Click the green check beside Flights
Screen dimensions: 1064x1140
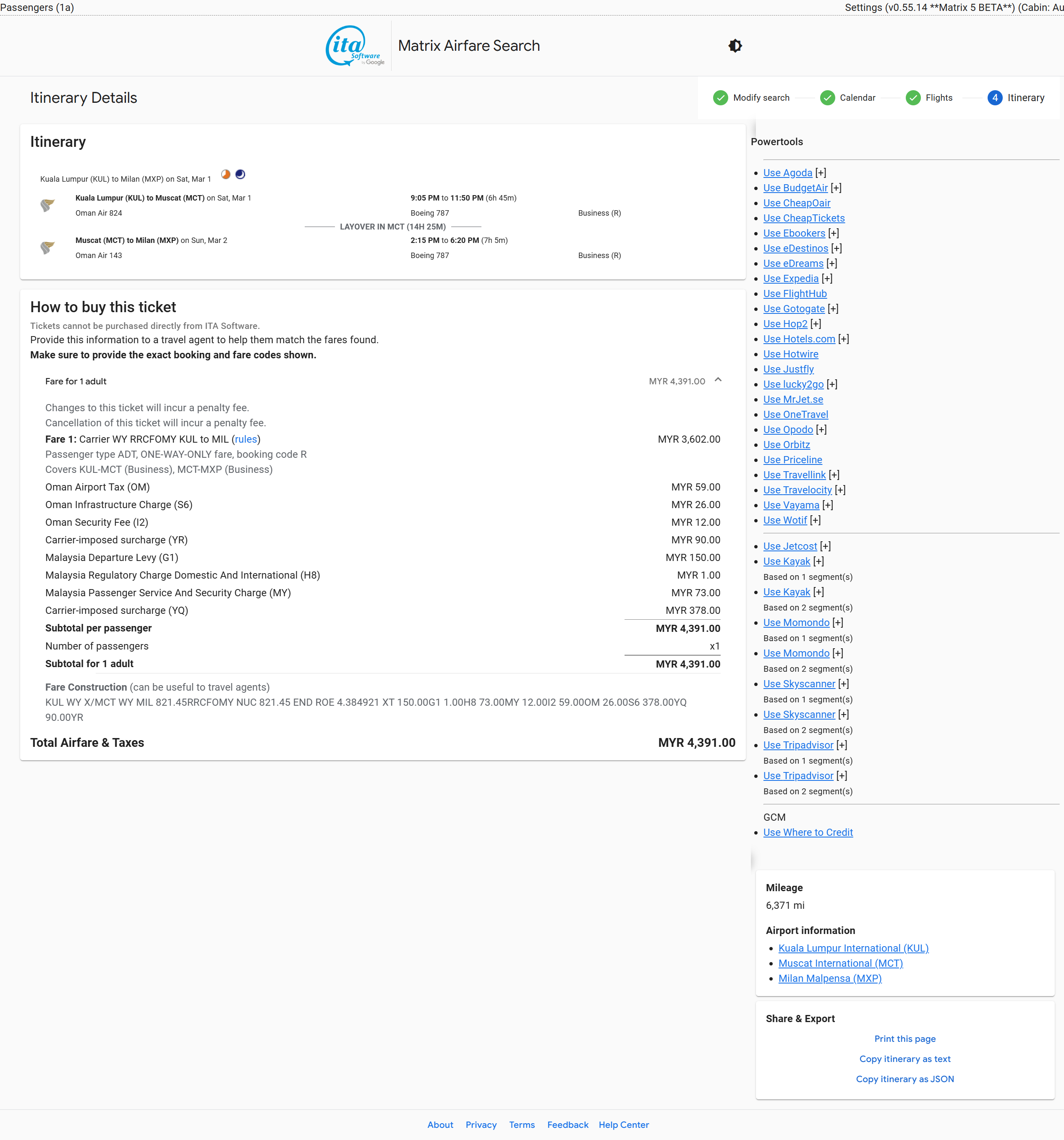point(913,98)
